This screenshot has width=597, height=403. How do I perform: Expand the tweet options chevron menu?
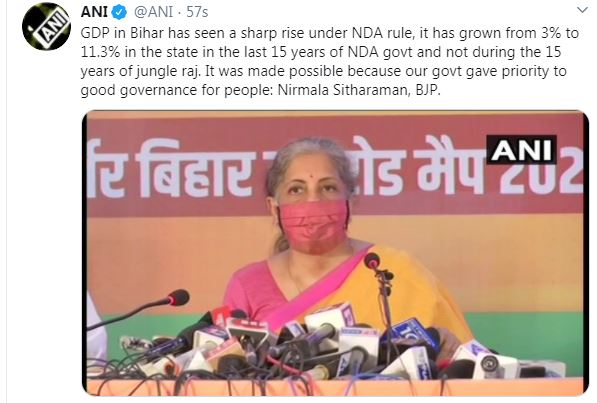pos(582,10)
